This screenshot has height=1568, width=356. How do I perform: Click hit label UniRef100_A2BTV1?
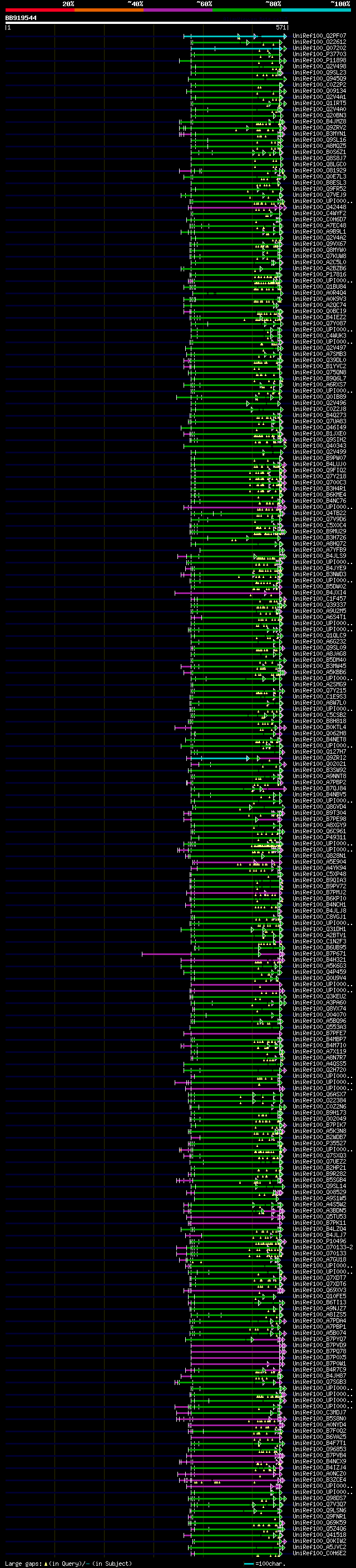(x=319, y=935)
